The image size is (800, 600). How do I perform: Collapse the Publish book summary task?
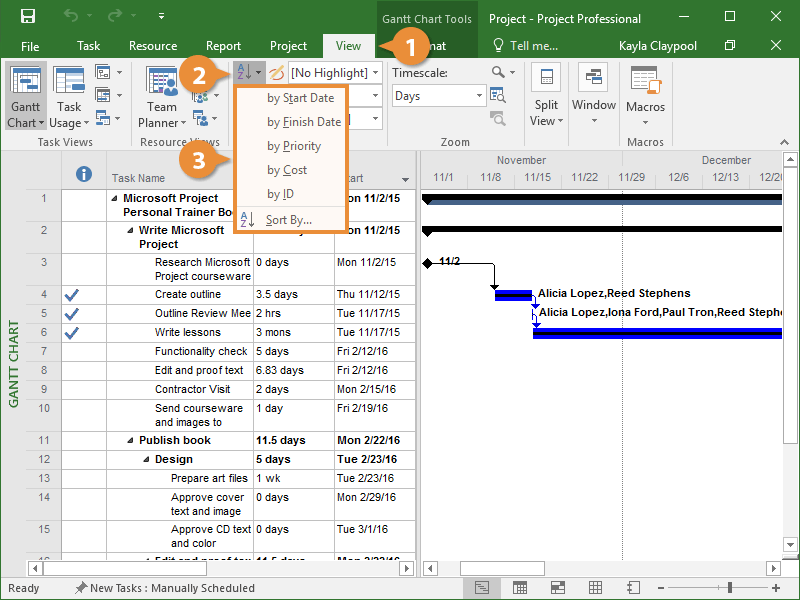click(x=130, y=441)
